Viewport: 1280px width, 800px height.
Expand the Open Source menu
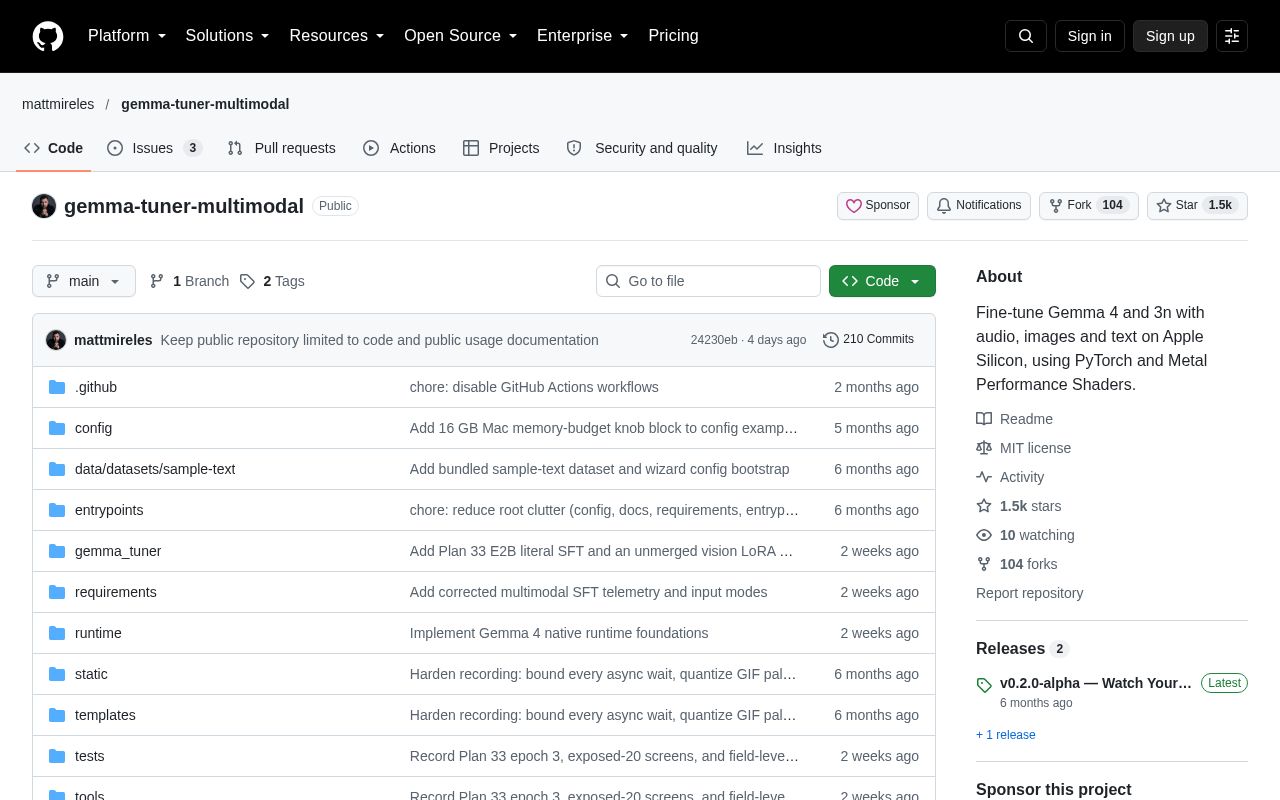461,36
